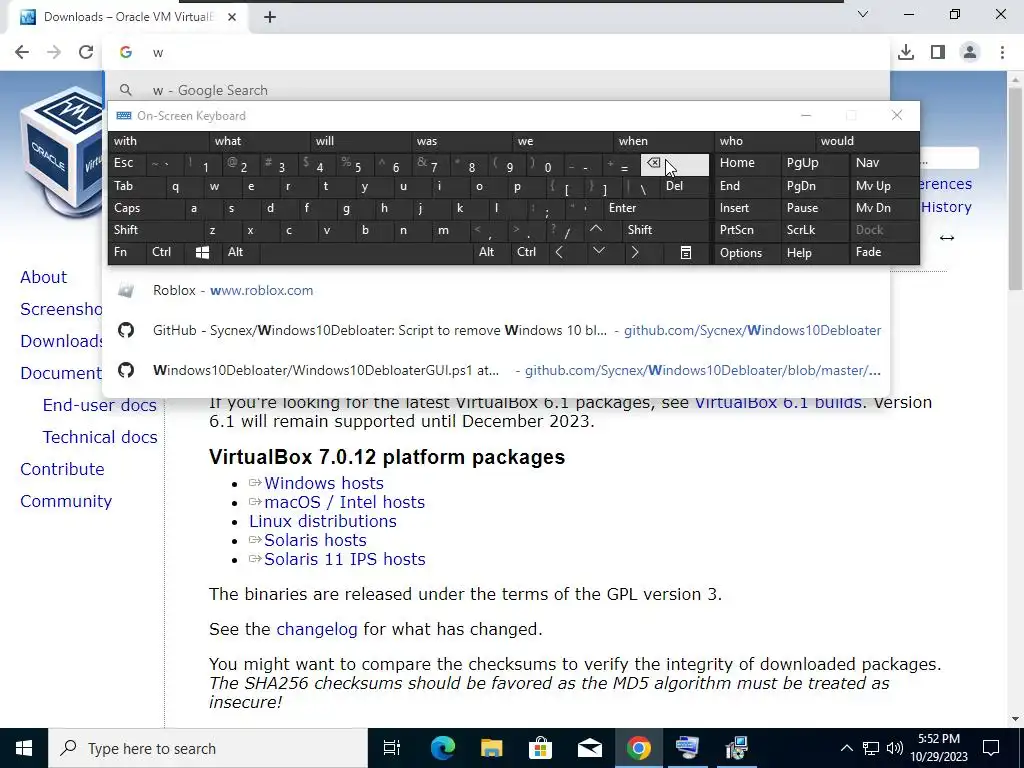
Task: Open the Chrome profile avatar
Action: coord(970,52)
